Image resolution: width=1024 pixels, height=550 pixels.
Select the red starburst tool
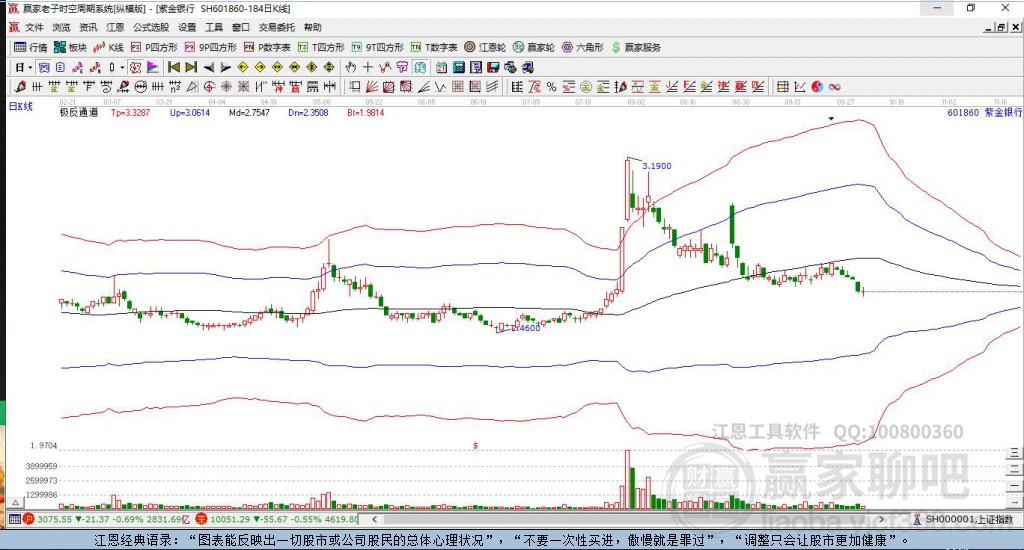pos(227,86)
